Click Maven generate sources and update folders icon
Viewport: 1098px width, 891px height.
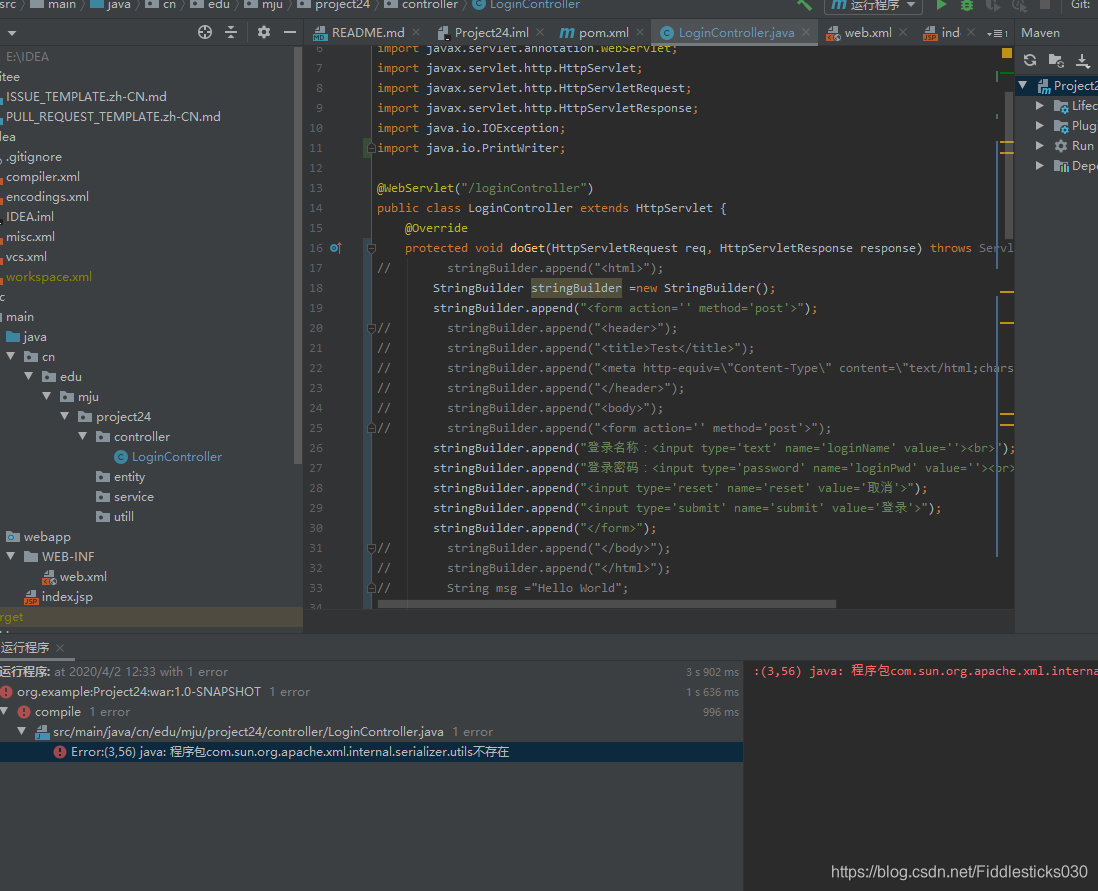[1056, 60]
